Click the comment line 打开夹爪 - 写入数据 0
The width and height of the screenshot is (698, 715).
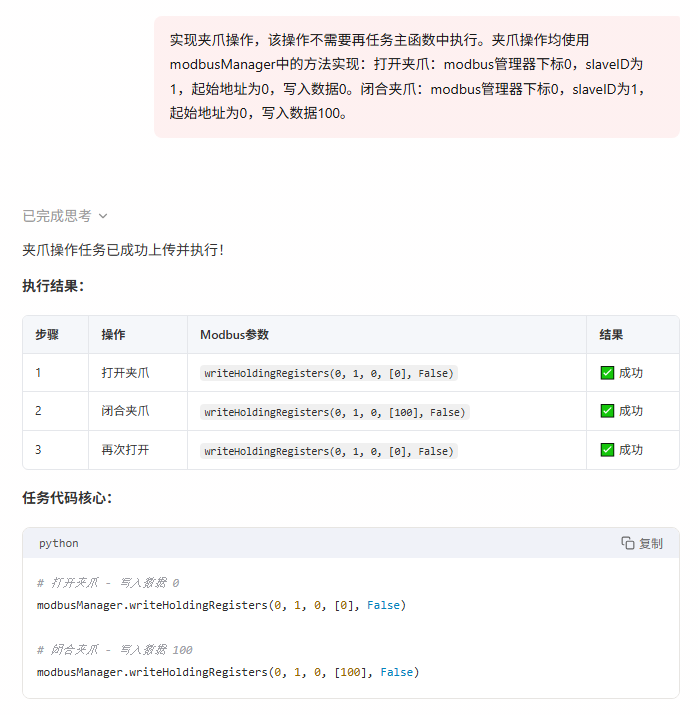click(108, 583)
